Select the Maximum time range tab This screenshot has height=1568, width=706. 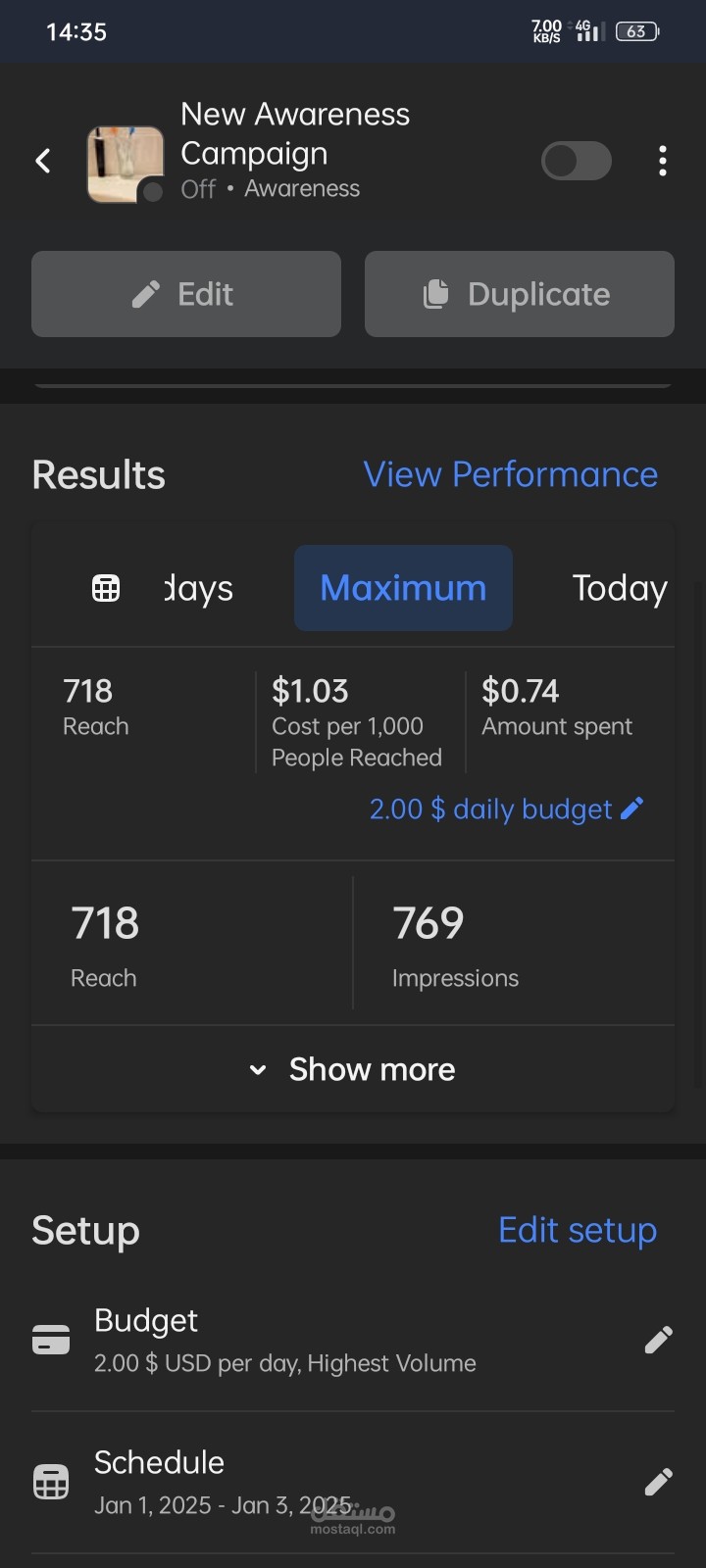click(403, 588)
